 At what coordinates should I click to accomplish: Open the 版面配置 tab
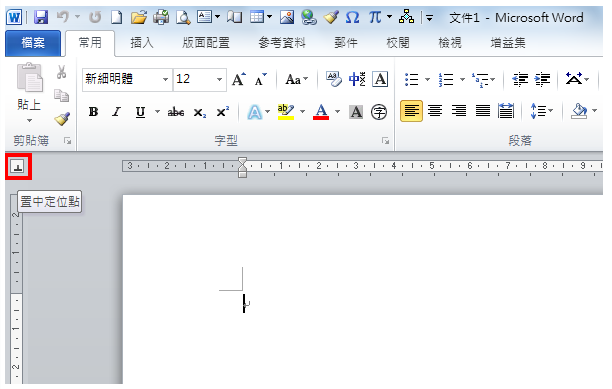(206, 43)
